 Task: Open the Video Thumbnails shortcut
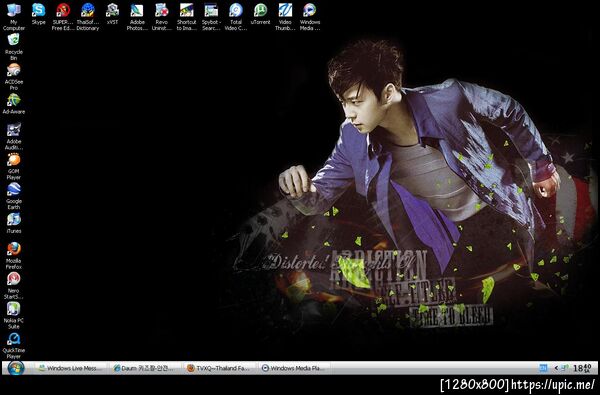[285, 16]
